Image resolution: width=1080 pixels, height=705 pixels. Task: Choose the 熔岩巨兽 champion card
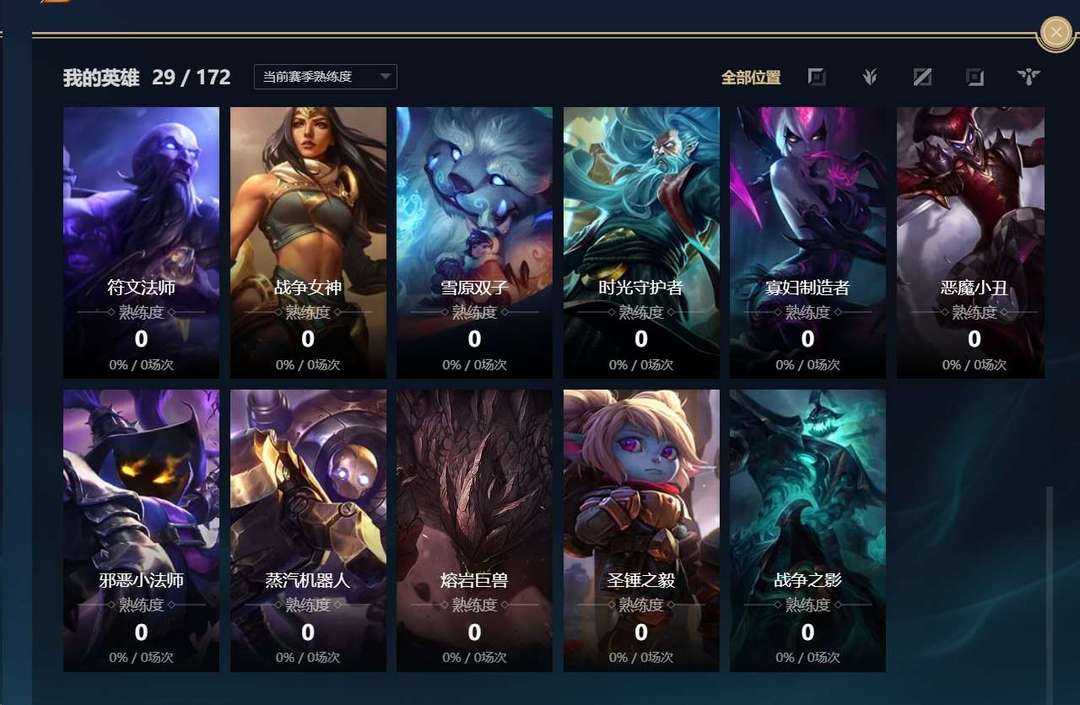[475, 531]
